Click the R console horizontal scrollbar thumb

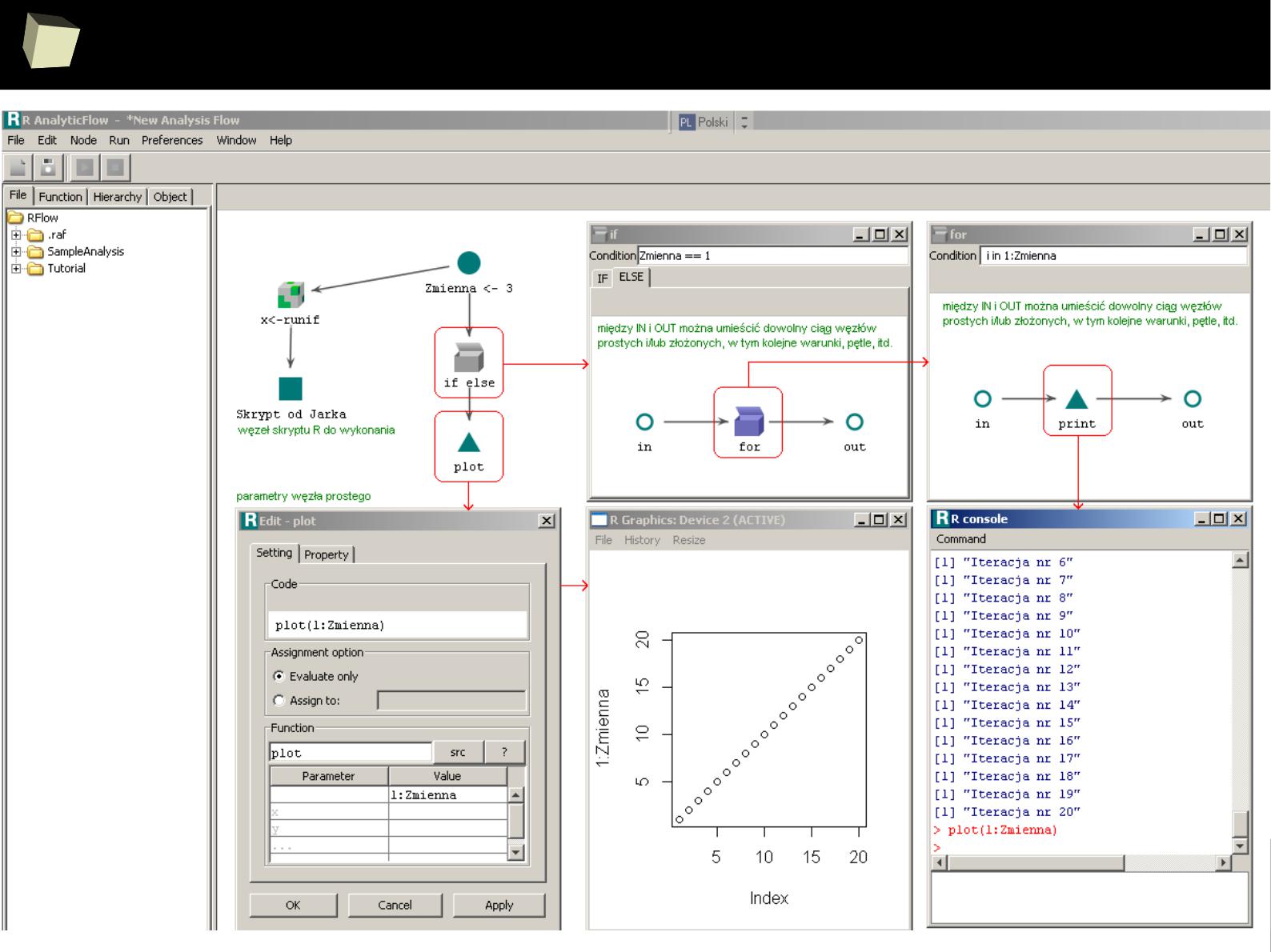[1036, 863]
